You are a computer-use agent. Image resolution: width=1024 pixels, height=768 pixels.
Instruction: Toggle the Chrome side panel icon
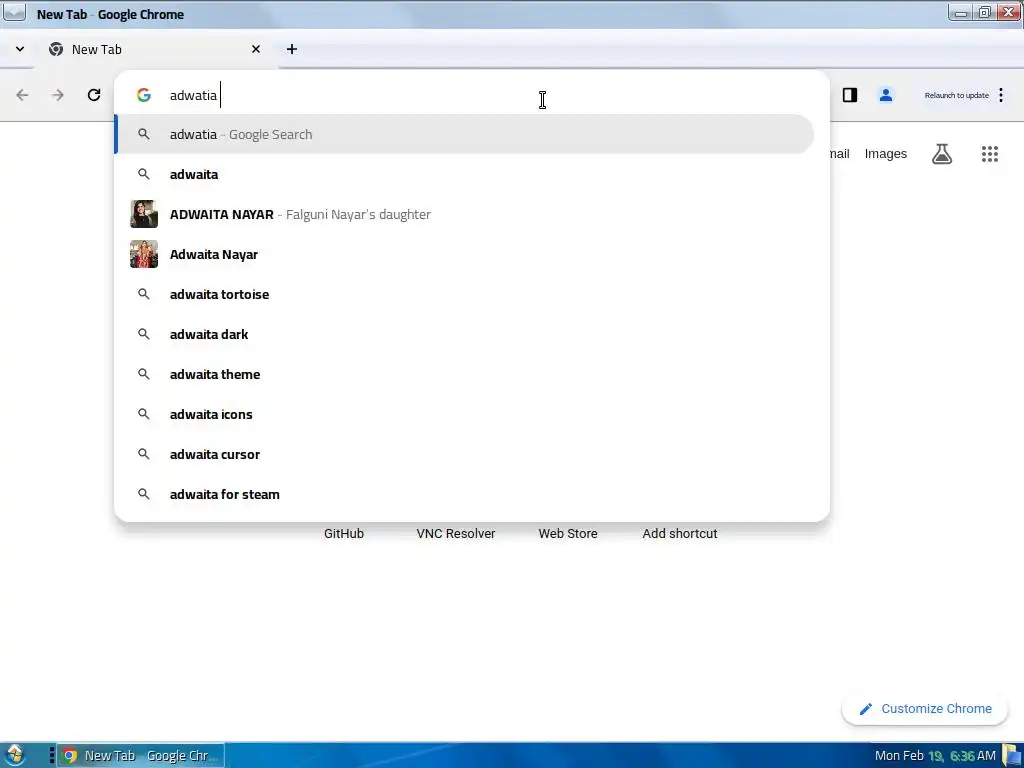click(x=850, y=95)
